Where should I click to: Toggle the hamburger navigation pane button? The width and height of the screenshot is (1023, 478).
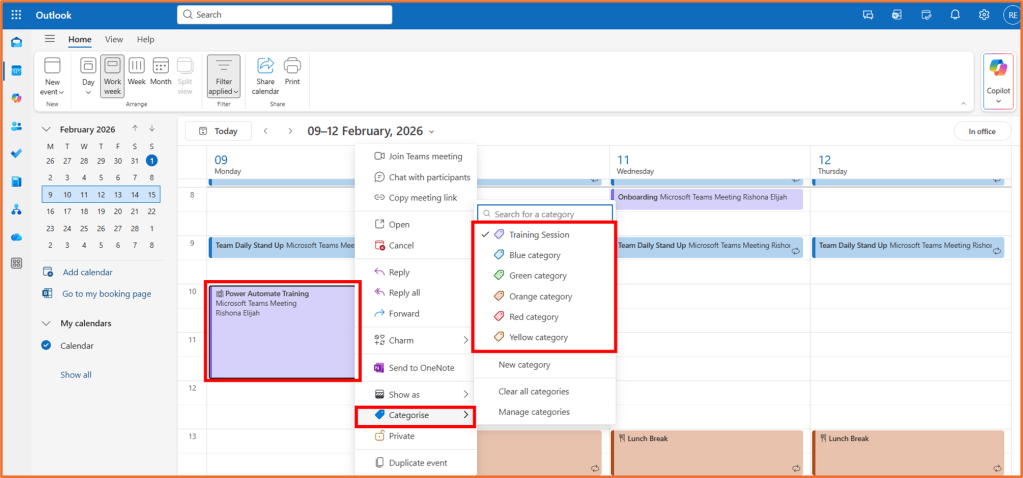[x=50, y=39]
